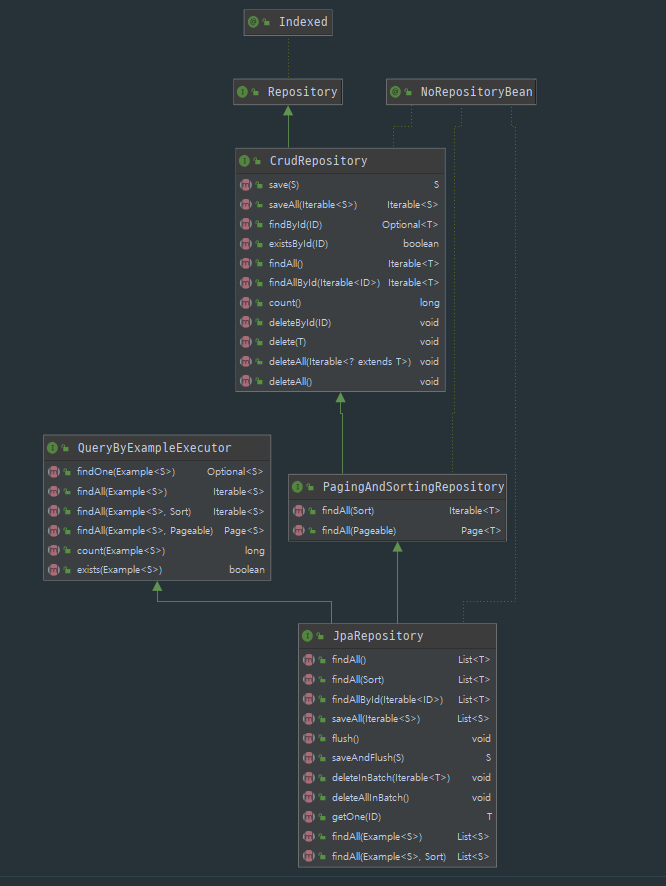Click Optional<S> return type of findOne
The width and height of the screenshot is (666, 886).
pyautogui.click(x=235, y=472)
